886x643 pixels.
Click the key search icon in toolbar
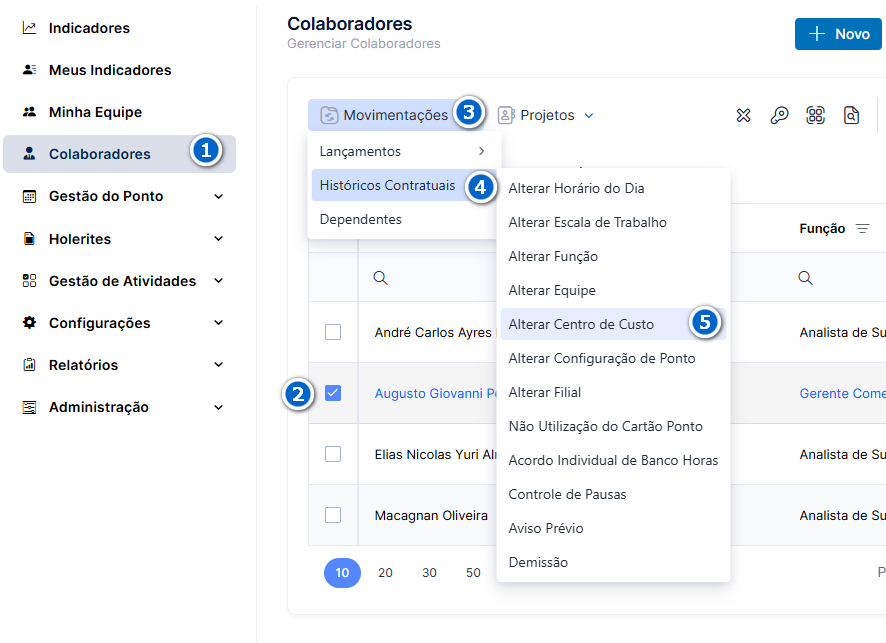(x=779, y=115)
